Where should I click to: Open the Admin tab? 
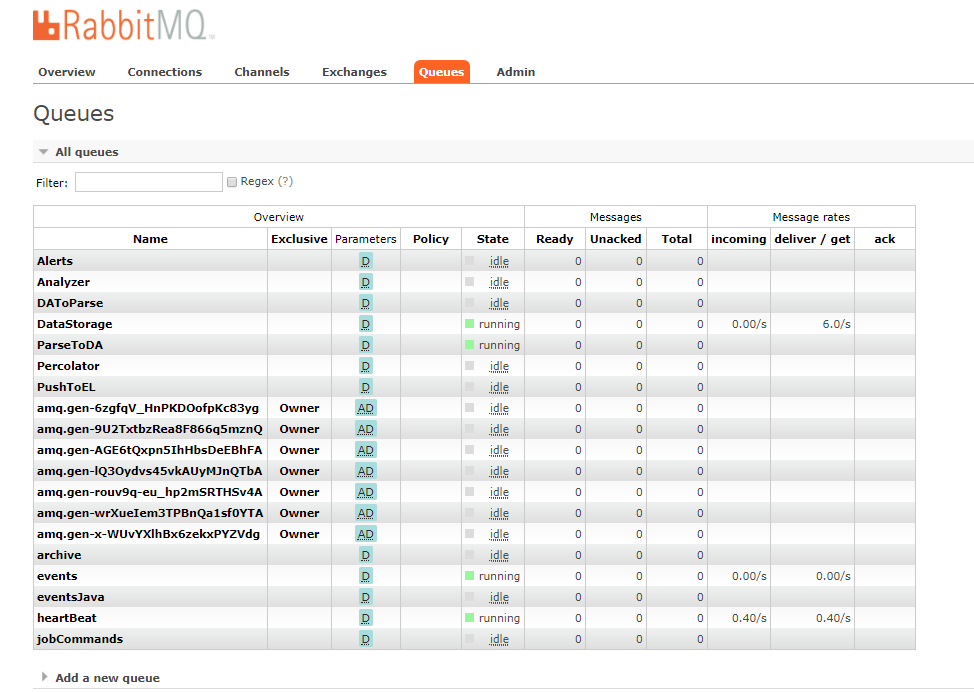point(516,72)
